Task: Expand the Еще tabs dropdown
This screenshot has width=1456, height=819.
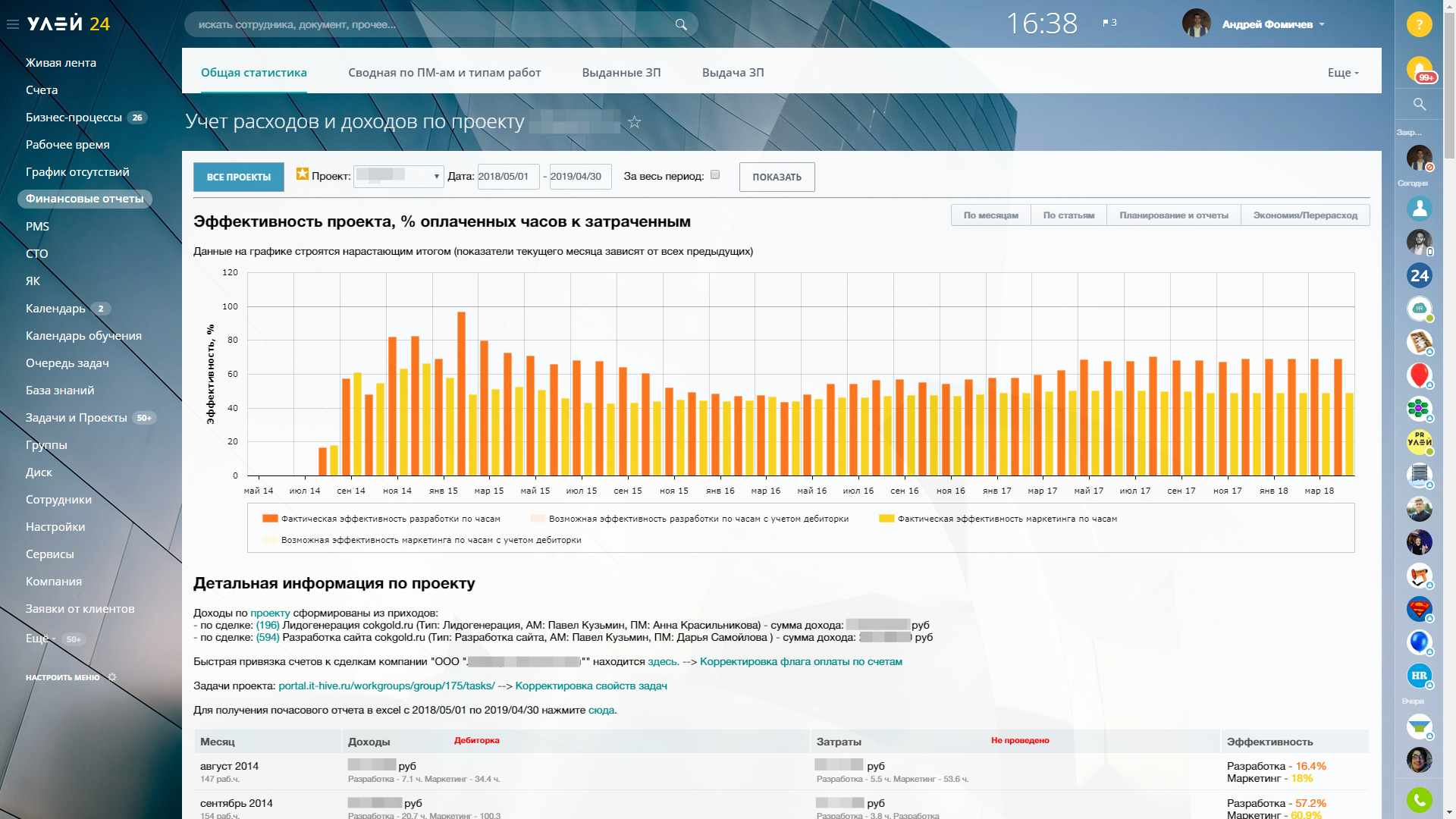Action: tap(1343, 73)
